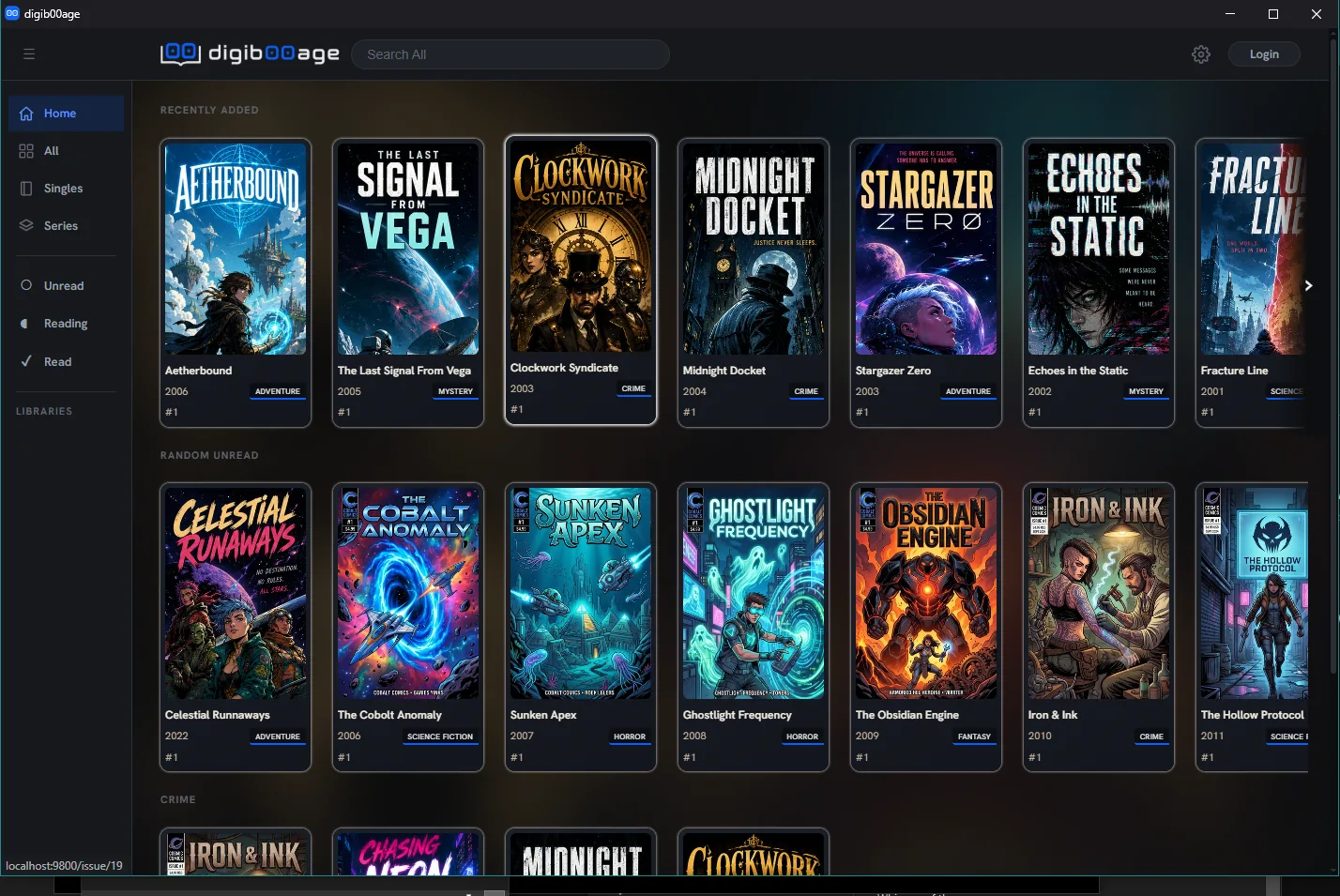The image size is (1340, 896).
Task: Open the Fracture Line cover
Action: 1253,249
